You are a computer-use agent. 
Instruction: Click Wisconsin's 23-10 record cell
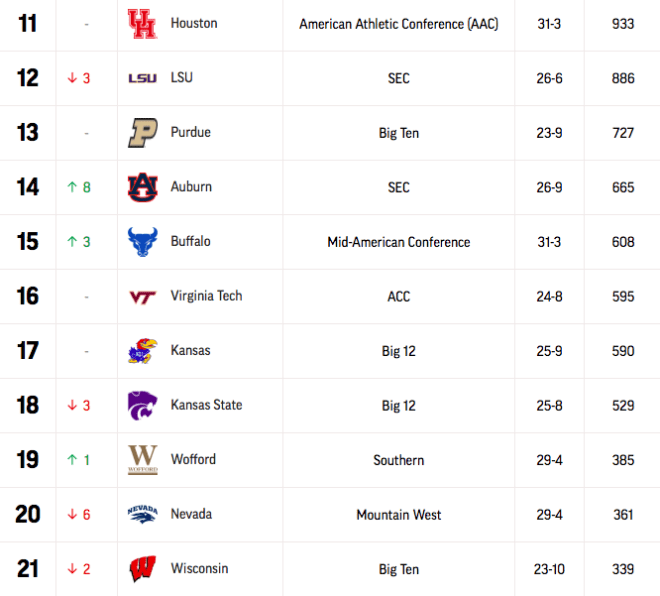coord(549,569)
